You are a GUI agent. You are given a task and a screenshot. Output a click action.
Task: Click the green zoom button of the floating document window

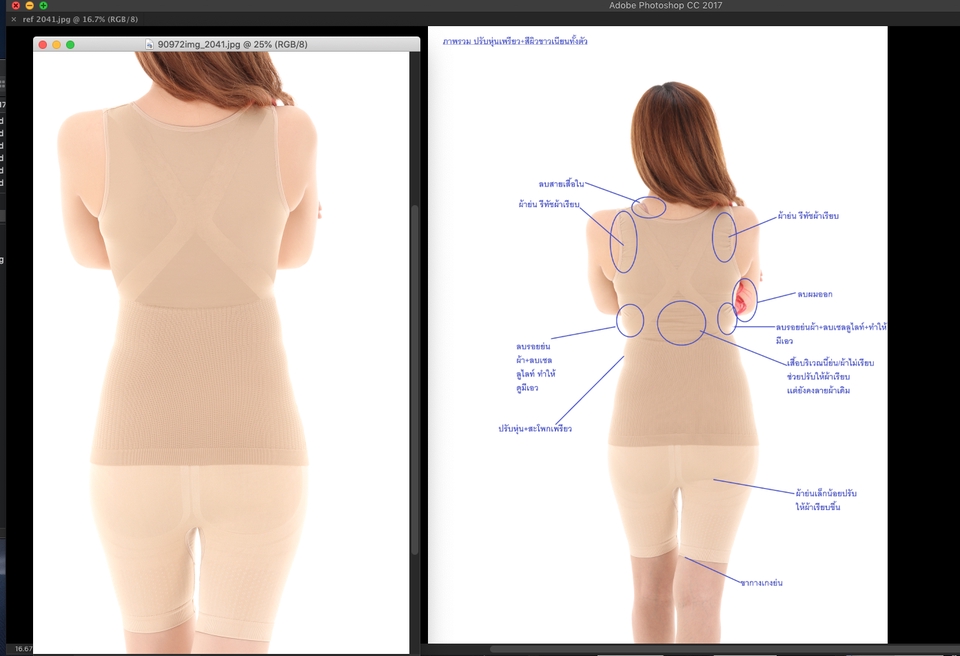70,44
